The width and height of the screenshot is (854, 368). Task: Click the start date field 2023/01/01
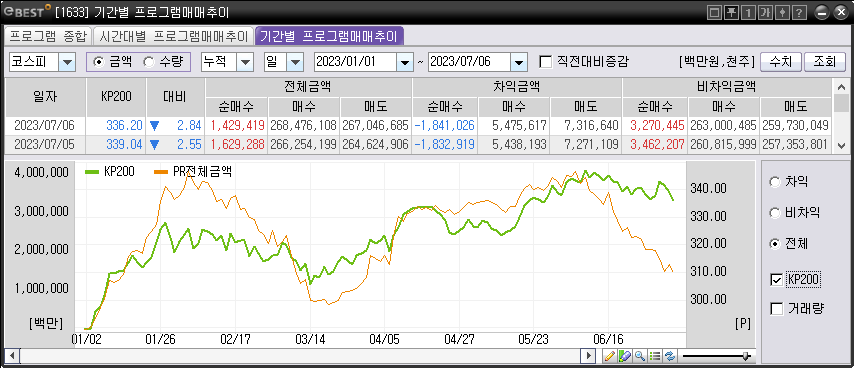pos(355,62)
